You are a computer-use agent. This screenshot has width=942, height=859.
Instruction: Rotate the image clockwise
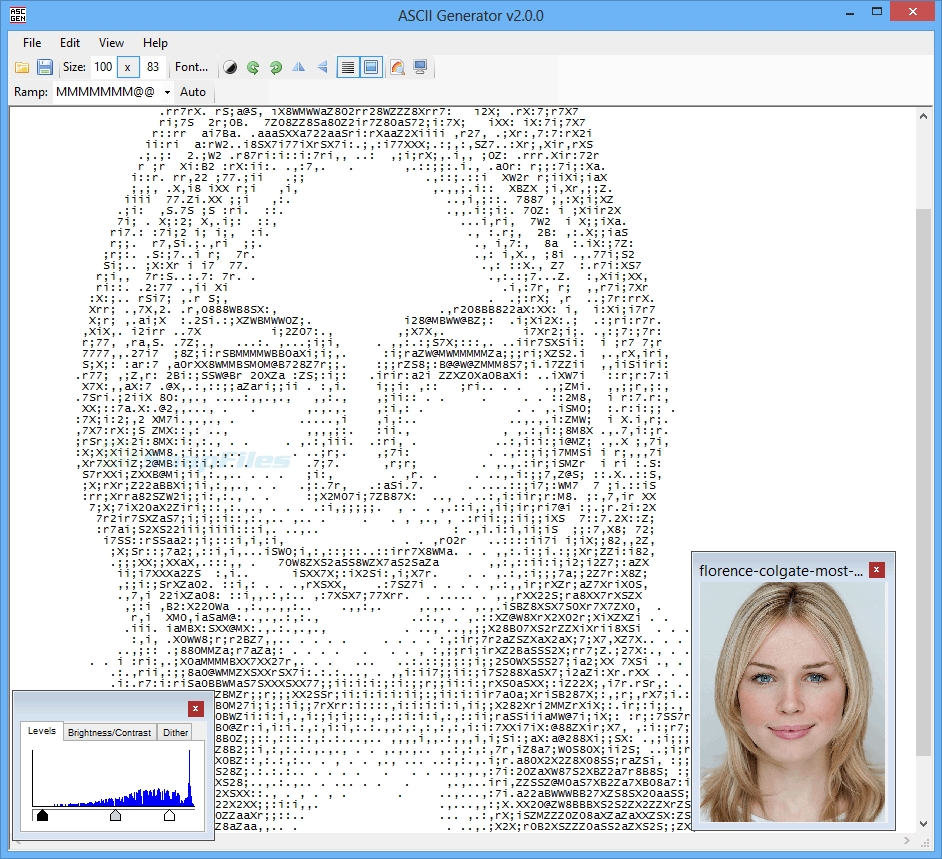coord(275,67)
